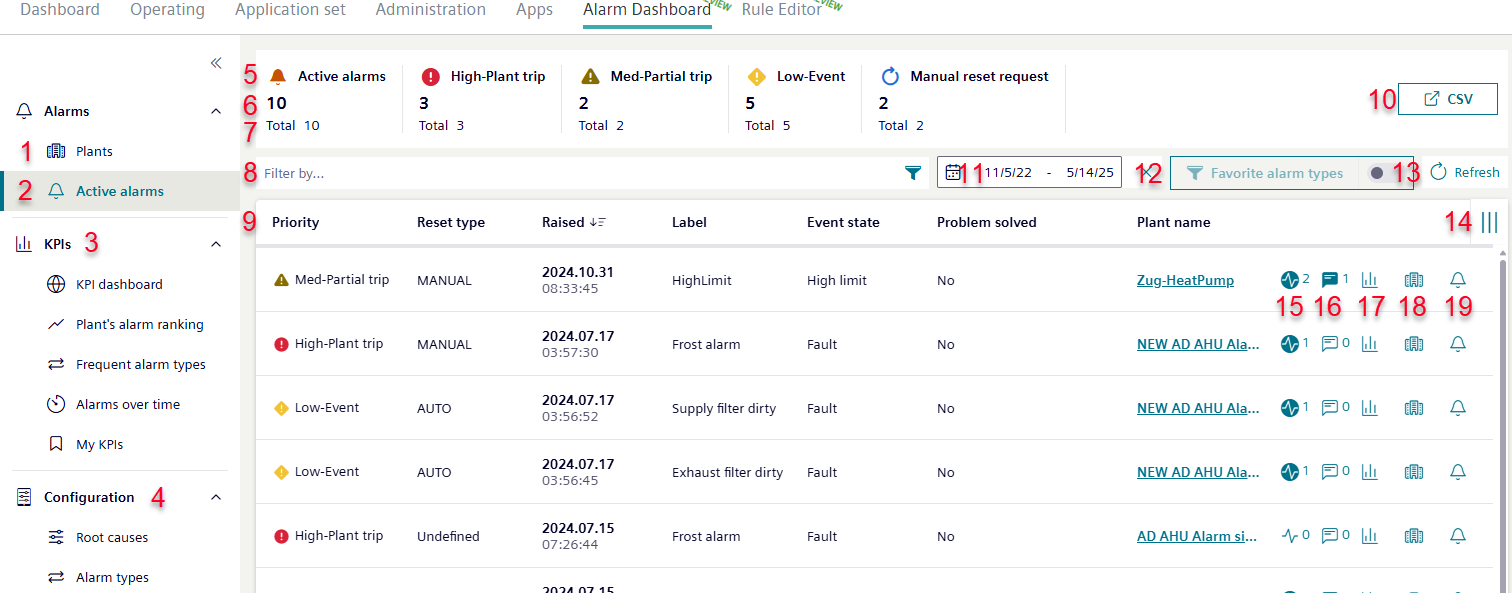Select the Manual reset request summary card

click(x=964, y=99)
